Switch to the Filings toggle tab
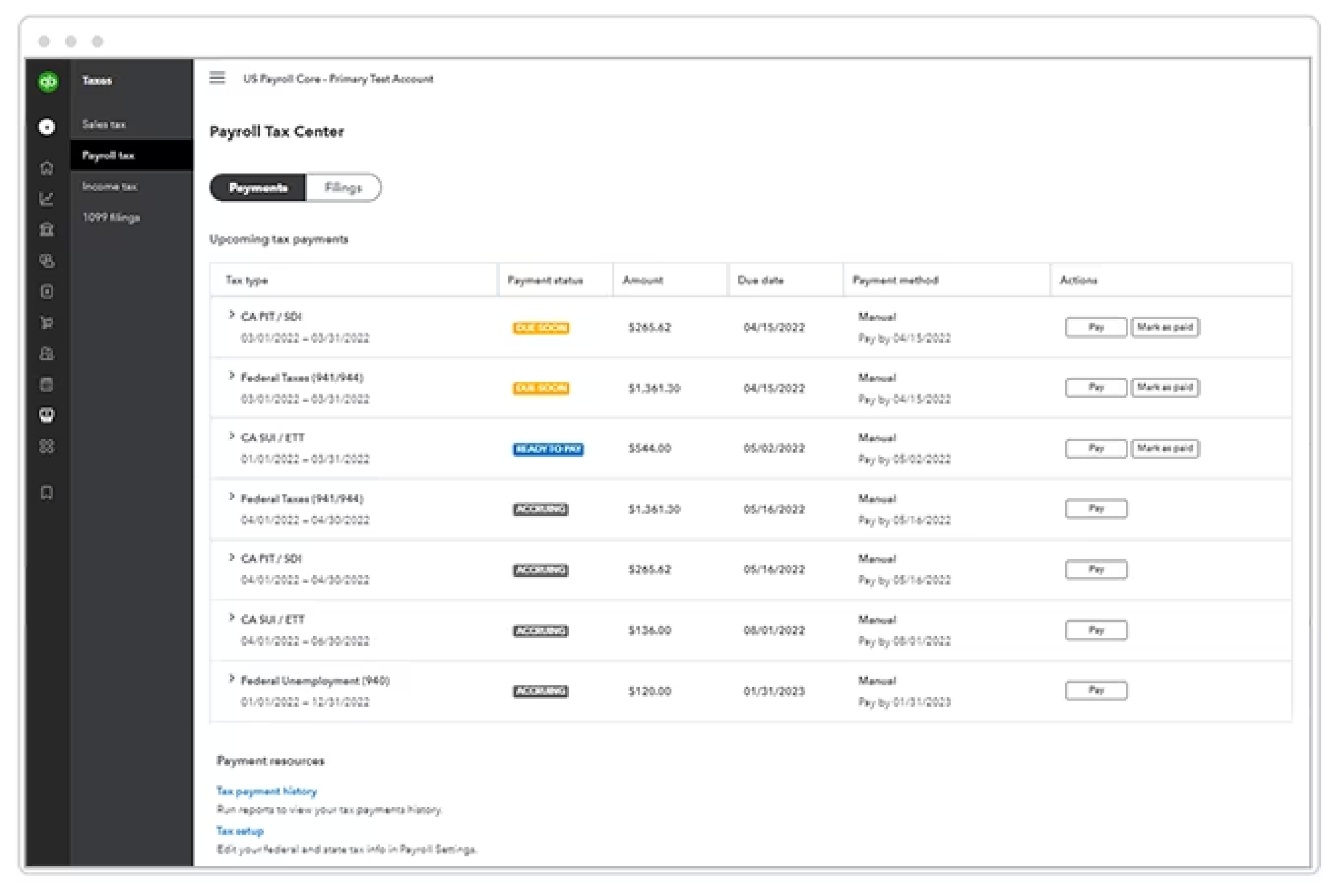The width and height of the screenshot is (1339, 896). tap(343, 188)
